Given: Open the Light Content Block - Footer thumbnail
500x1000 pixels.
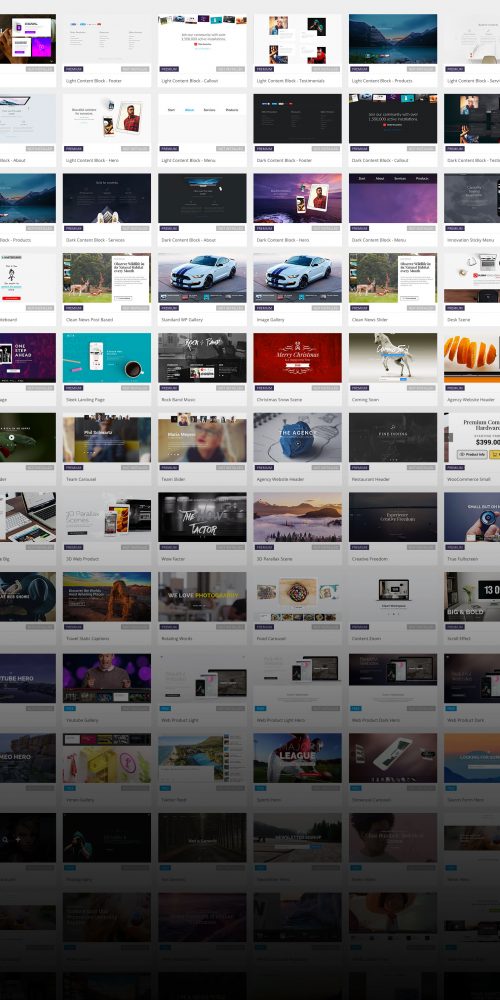Looking at the screenshot, I should [107, 39].
